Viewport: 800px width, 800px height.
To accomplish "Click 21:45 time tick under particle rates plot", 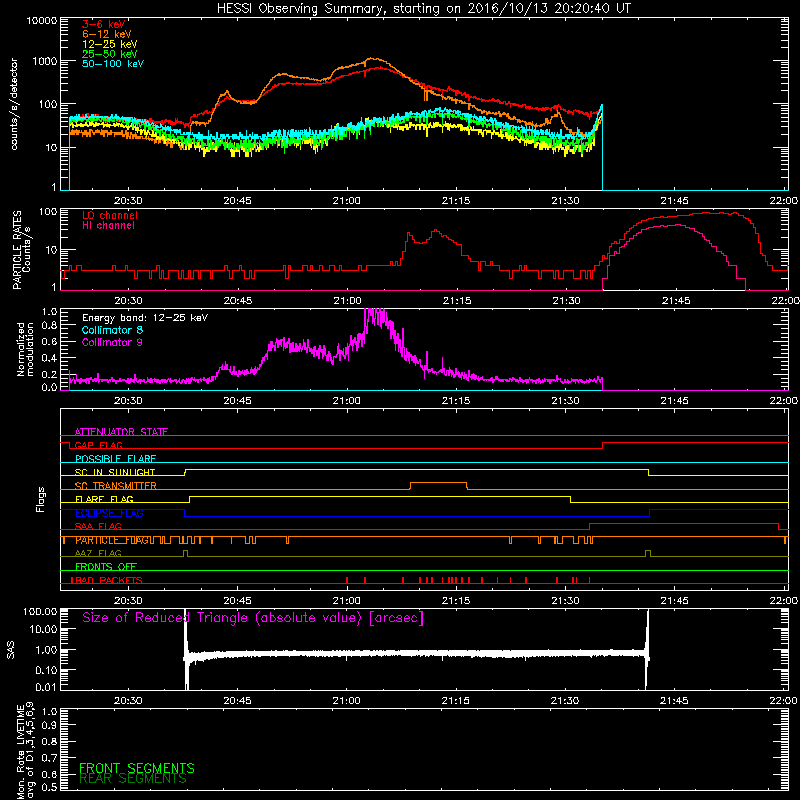I will point(676,301).
